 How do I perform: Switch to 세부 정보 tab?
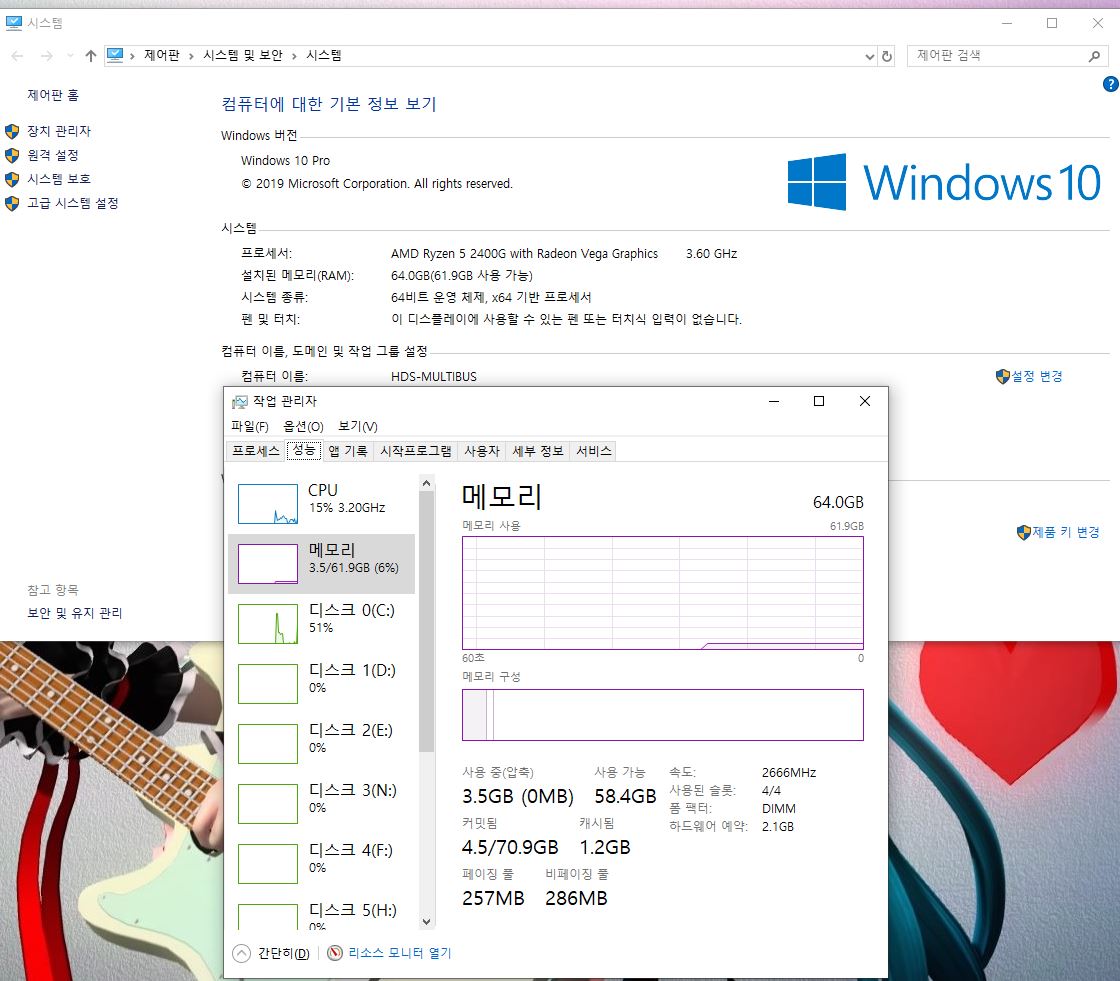pos(538,451)
